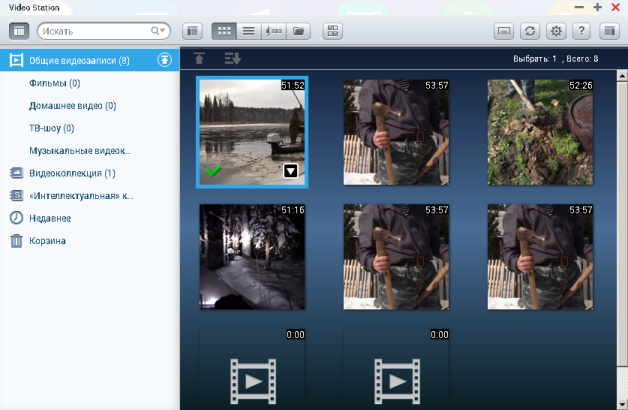Click the upload arrow in content header
This screenshot has height=410, width=628.
click(x=199, y=58)
